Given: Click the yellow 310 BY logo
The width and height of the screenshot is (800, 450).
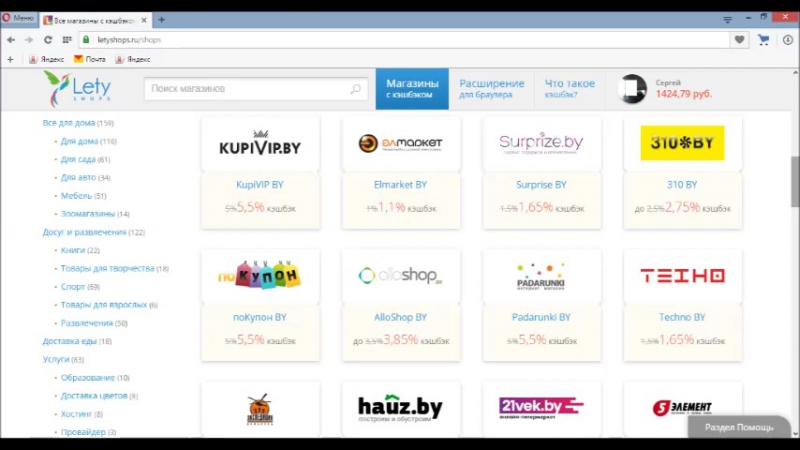Looking at the screenshot, I should [682, 143].
